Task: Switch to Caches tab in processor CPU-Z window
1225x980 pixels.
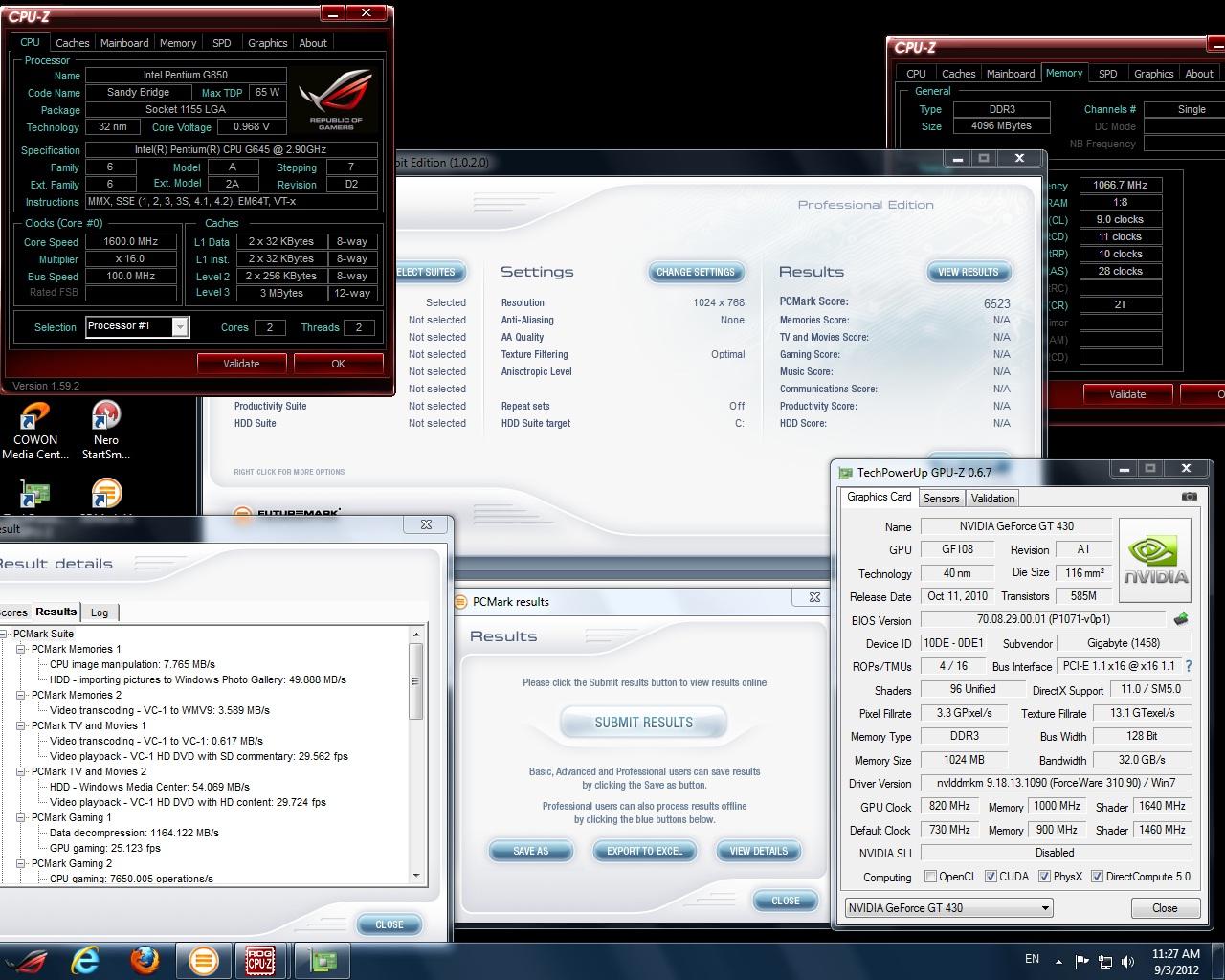Action: (72, 43)
